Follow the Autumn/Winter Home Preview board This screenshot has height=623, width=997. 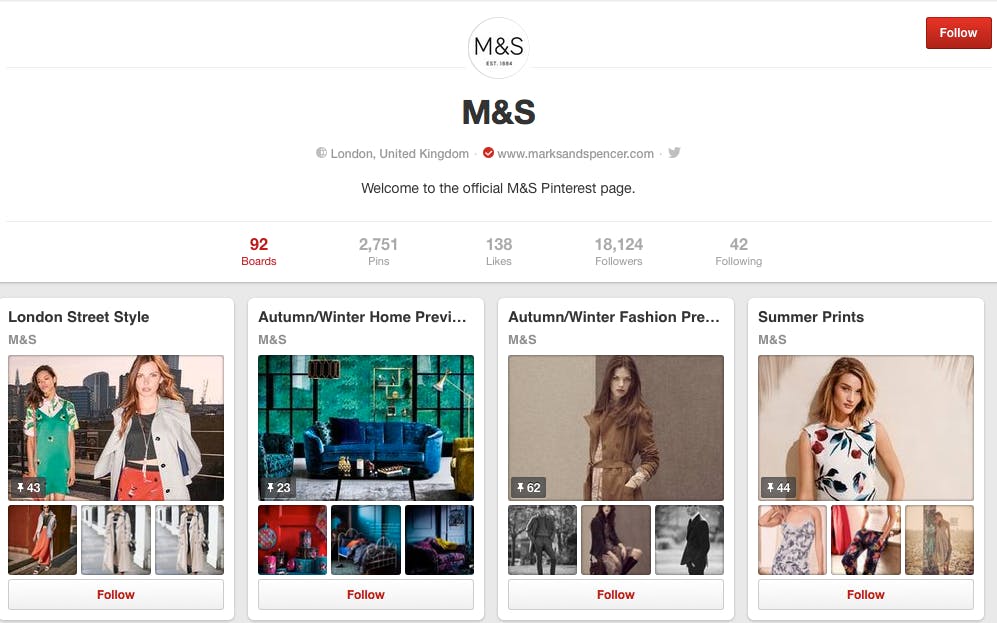[366, 594]
